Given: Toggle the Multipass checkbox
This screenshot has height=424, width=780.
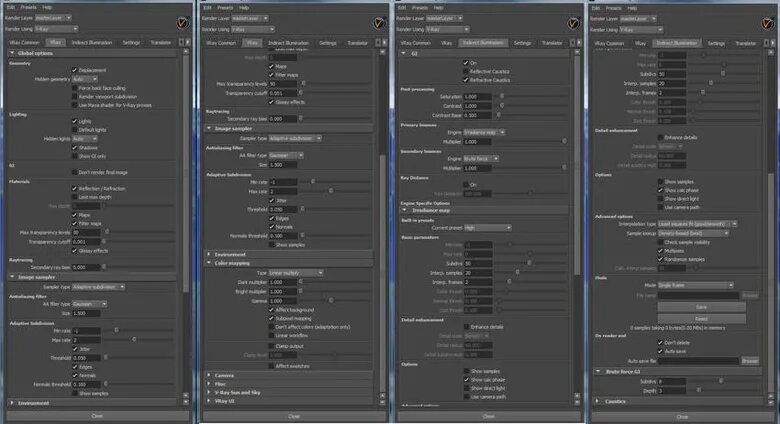Looking at the screenshot, I should (661, 251).
